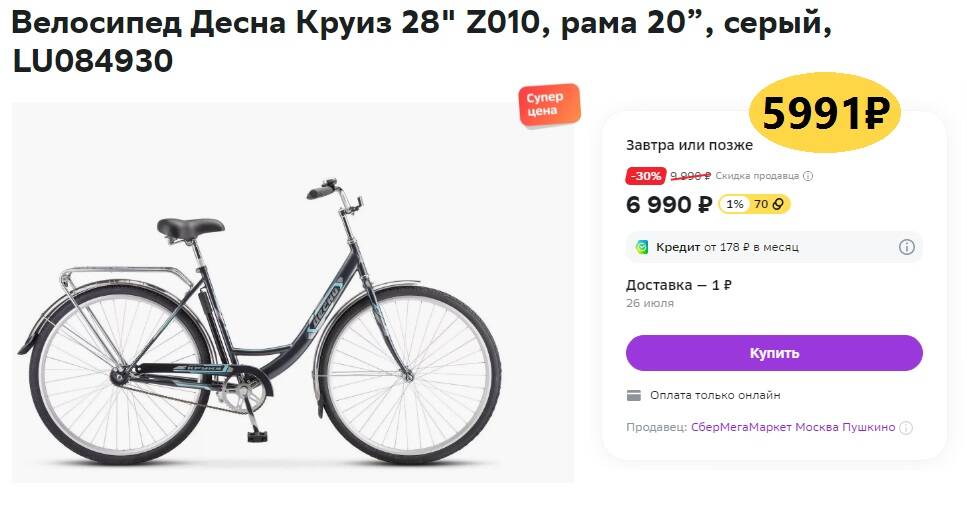Open the info icon on the Кредит row
The image size is (967, 514).
click(906, 247)
